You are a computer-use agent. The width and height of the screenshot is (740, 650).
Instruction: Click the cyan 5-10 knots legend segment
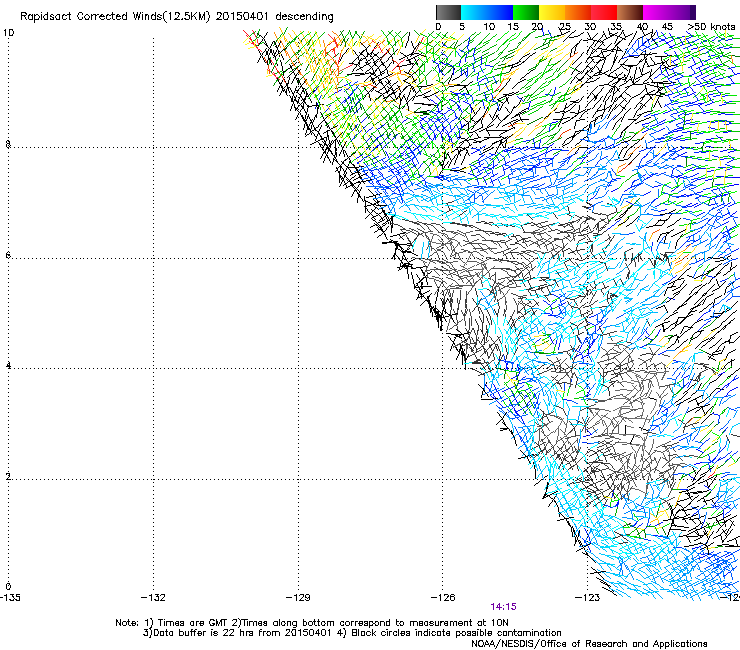(474, 12)
